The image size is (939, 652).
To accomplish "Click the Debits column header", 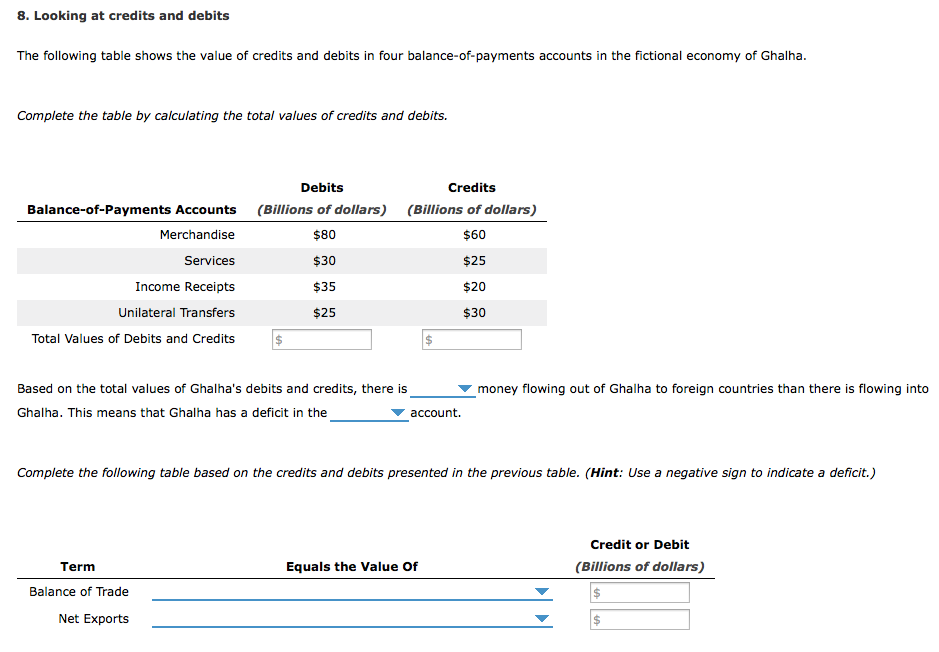I will (322, 188).
